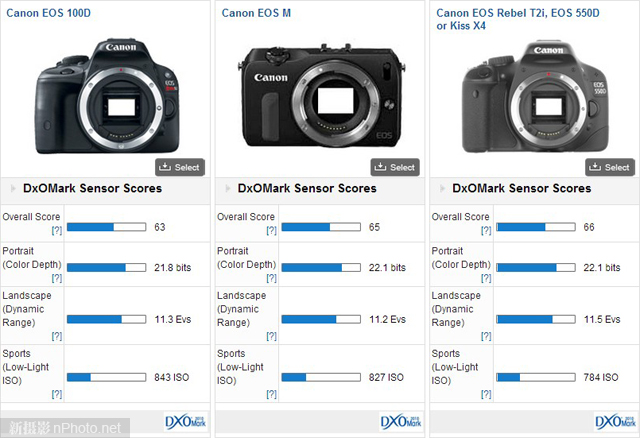The width and height of the screenshot is (640, 438).
Task: Click the Canon EOS 100D camera image
Action: (x=107, y=96)
